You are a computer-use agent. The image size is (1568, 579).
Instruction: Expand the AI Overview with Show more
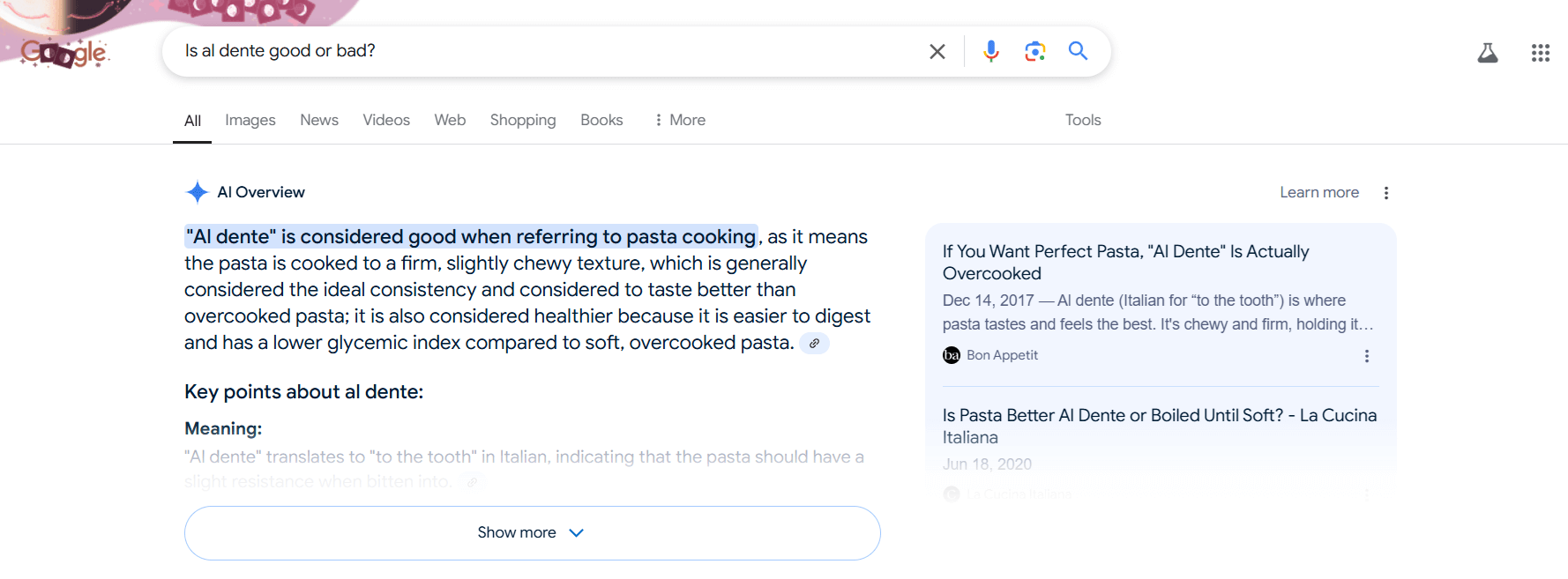[x=532, y=532]
